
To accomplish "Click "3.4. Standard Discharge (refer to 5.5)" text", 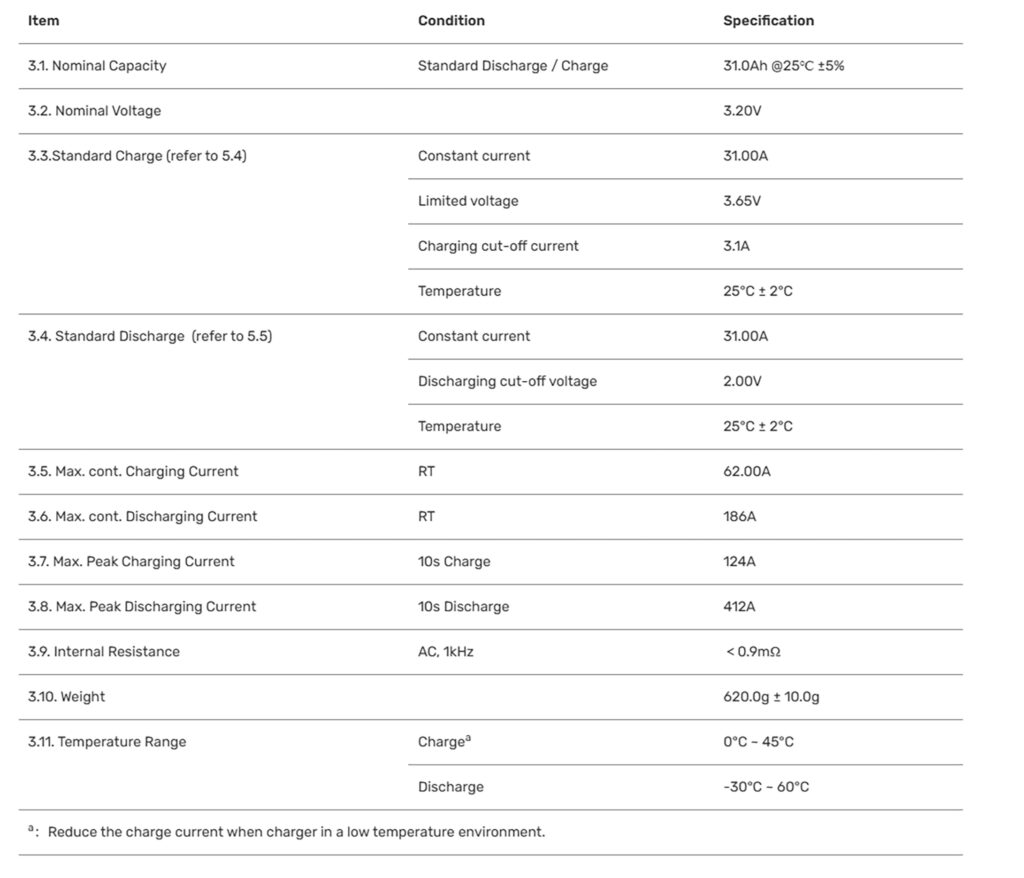I will pyautogui.click(x=150, y=336).
